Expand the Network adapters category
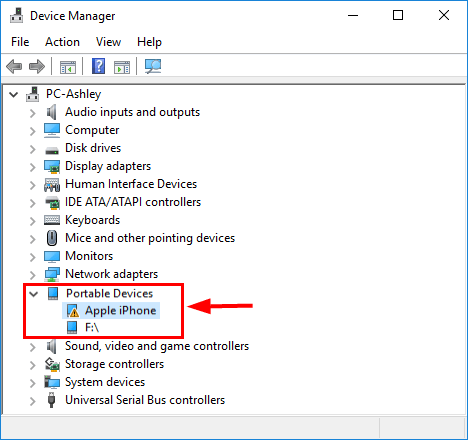Image resolution: width=468 pixels, height=440 pixels. (32, 275)
